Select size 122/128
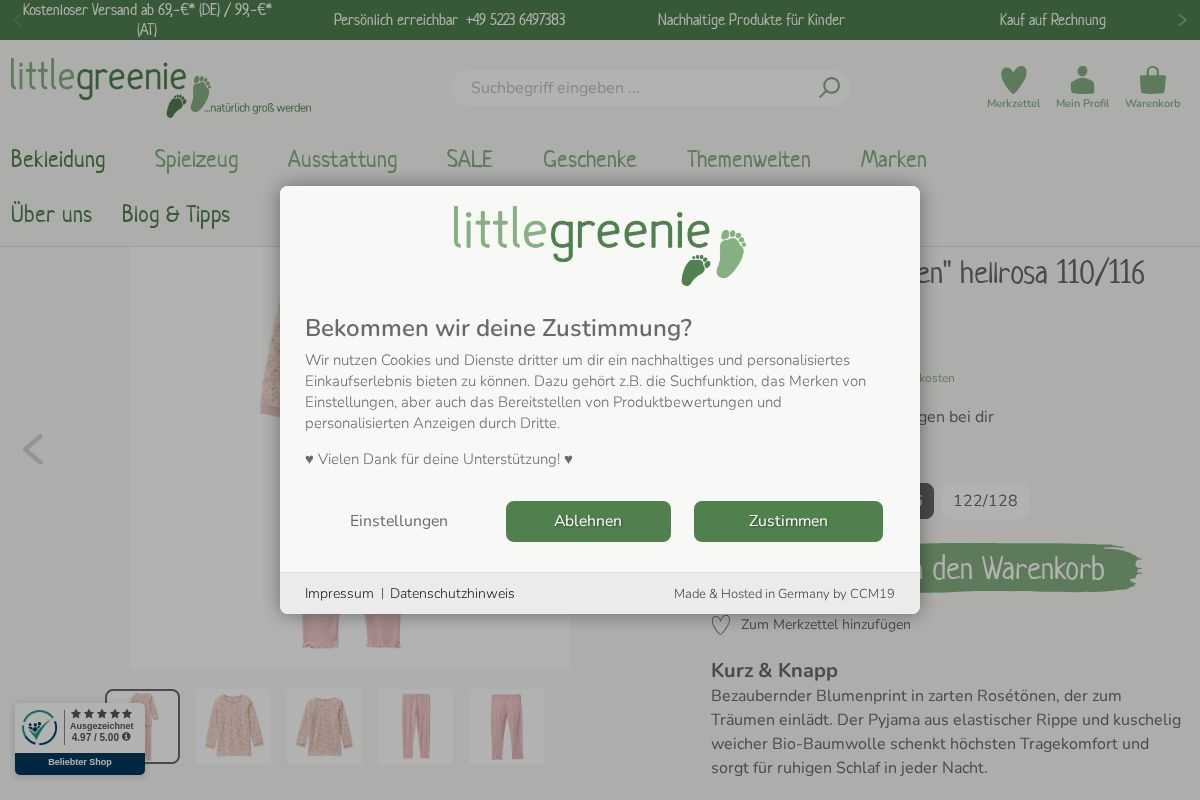Image resolution: width=1200 pixels, height=800 pixels. (985, 501)
